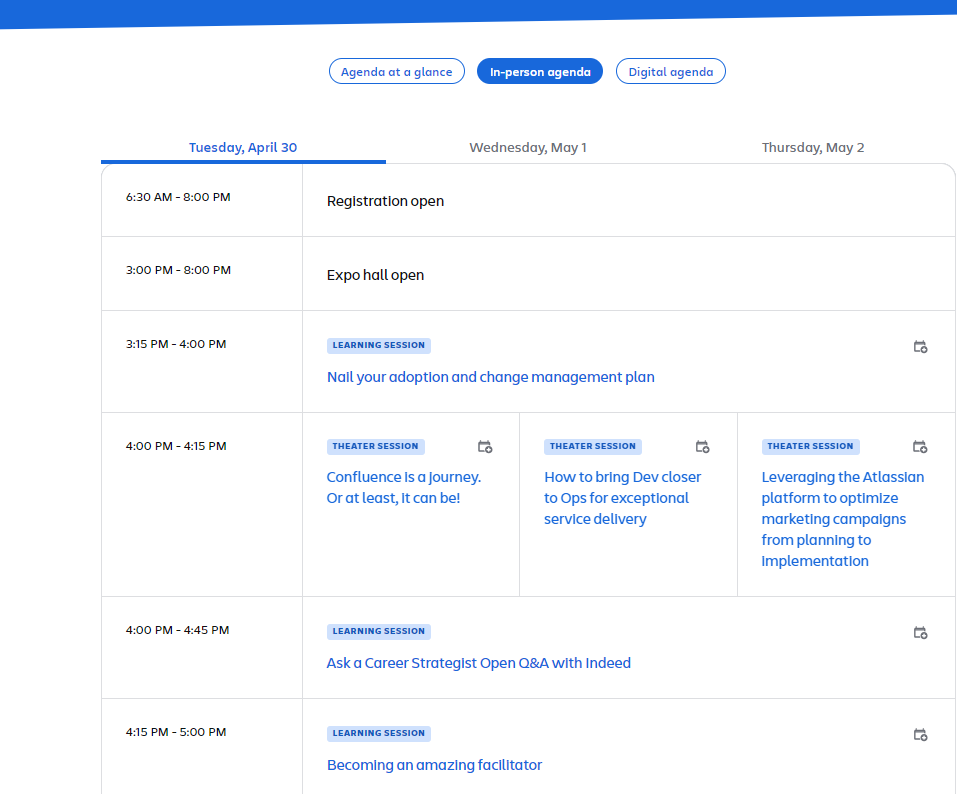Screen dimensions: 957x794
Task: Open 'How to bring Dev closer to Ops' link
Action: [623, 498]
